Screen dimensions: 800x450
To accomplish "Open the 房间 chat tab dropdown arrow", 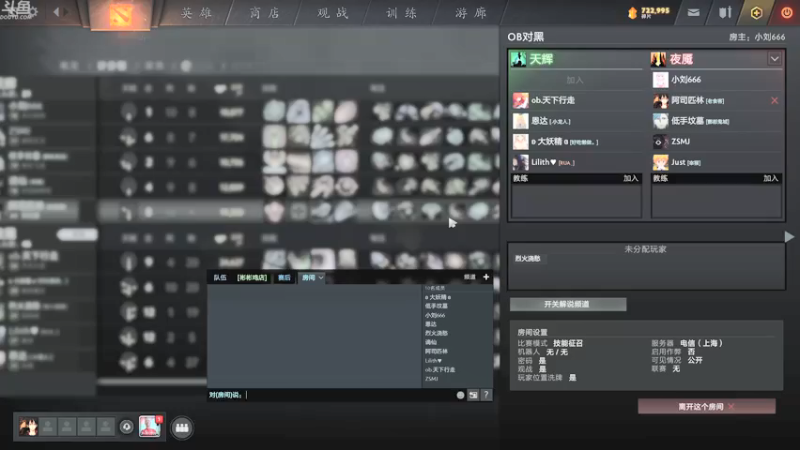I will tap(320, 278).
